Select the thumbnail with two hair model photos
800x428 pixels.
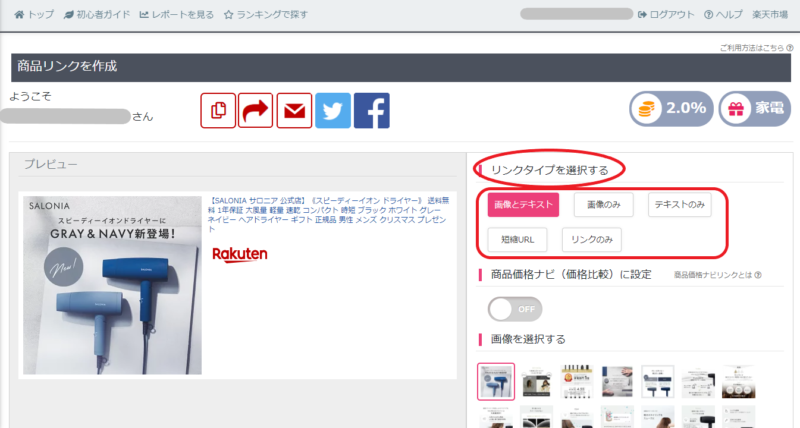click(536, 382)
